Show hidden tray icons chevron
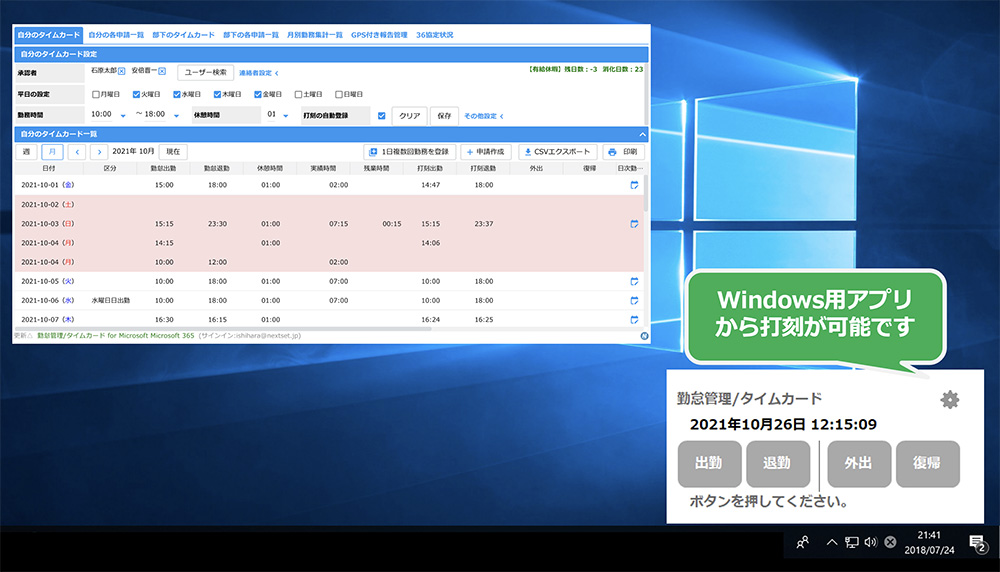Image resolution: width=1000 pixels, height=572 pixels. click(832, 543)
